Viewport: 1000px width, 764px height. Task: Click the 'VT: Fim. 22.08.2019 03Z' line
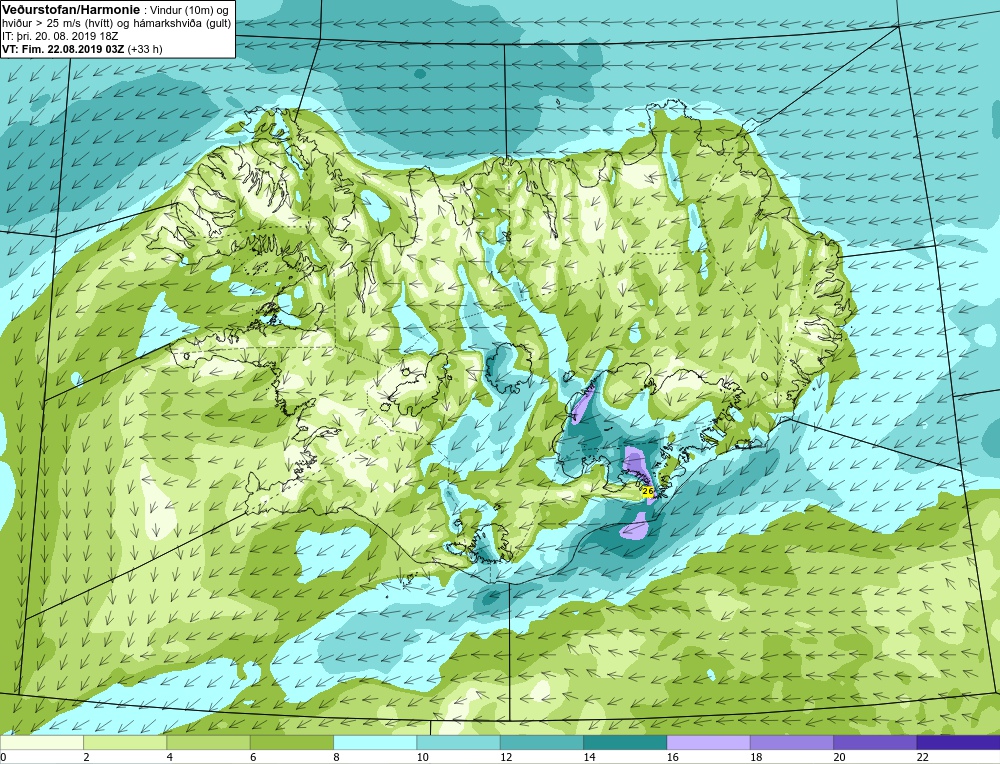pyautogui.click(x=64, y=49)
